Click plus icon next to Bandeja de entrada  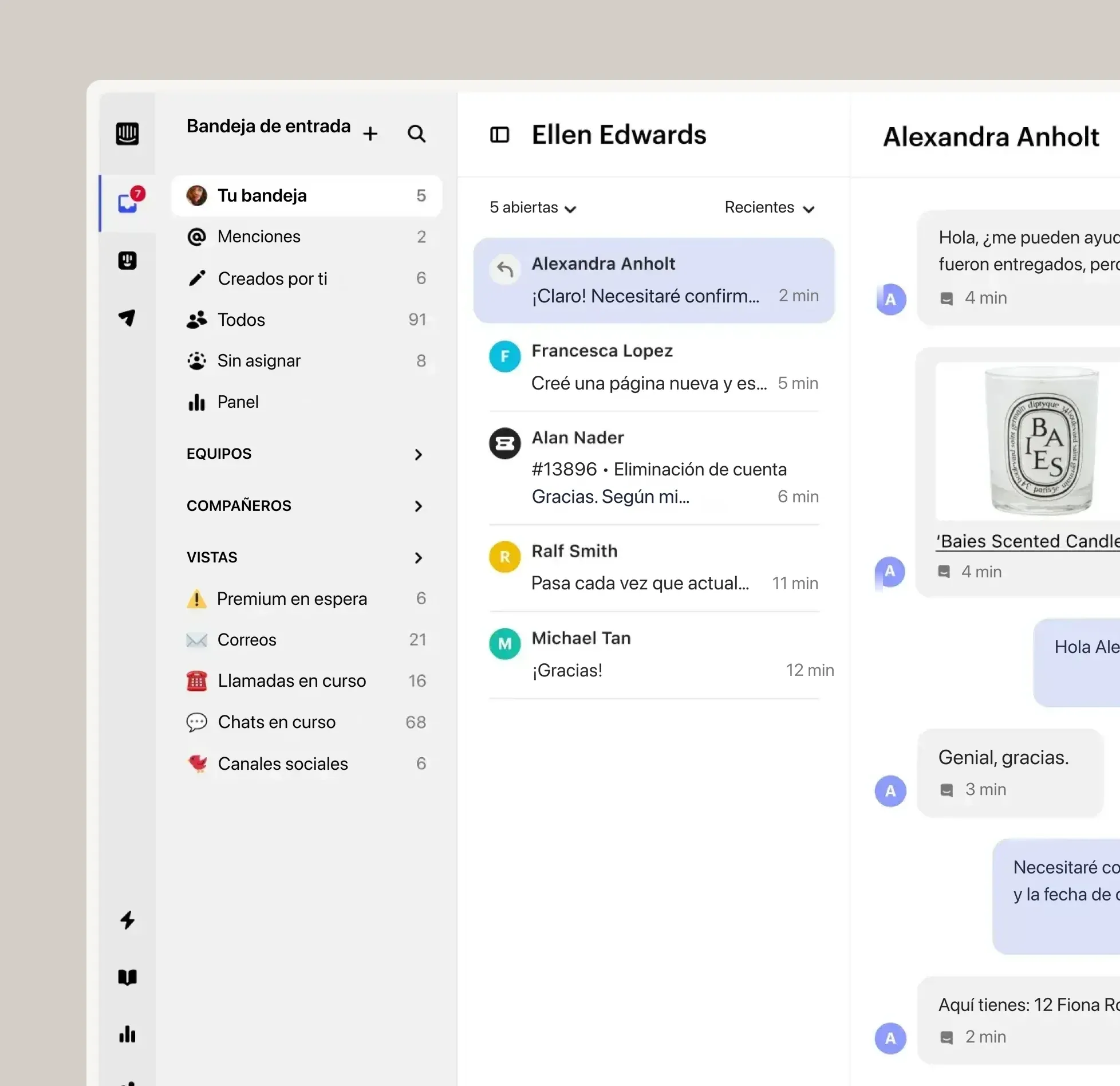(370, 134)
